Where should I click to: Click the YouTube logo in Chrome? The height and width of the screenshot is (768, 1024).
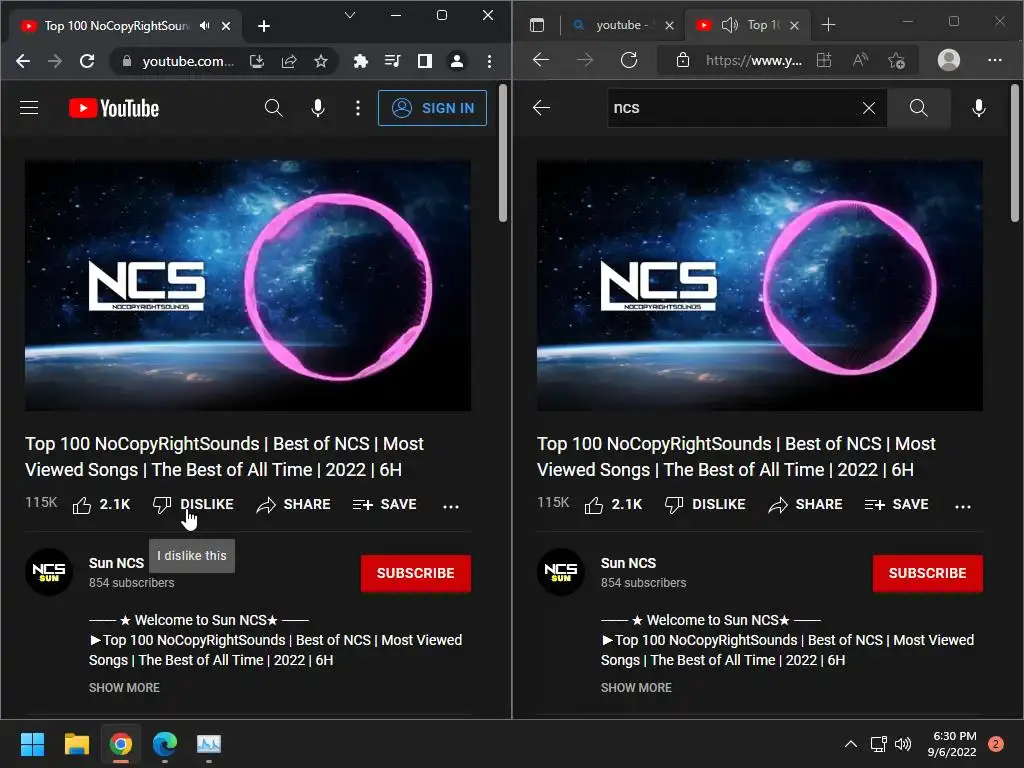[114, 108]
